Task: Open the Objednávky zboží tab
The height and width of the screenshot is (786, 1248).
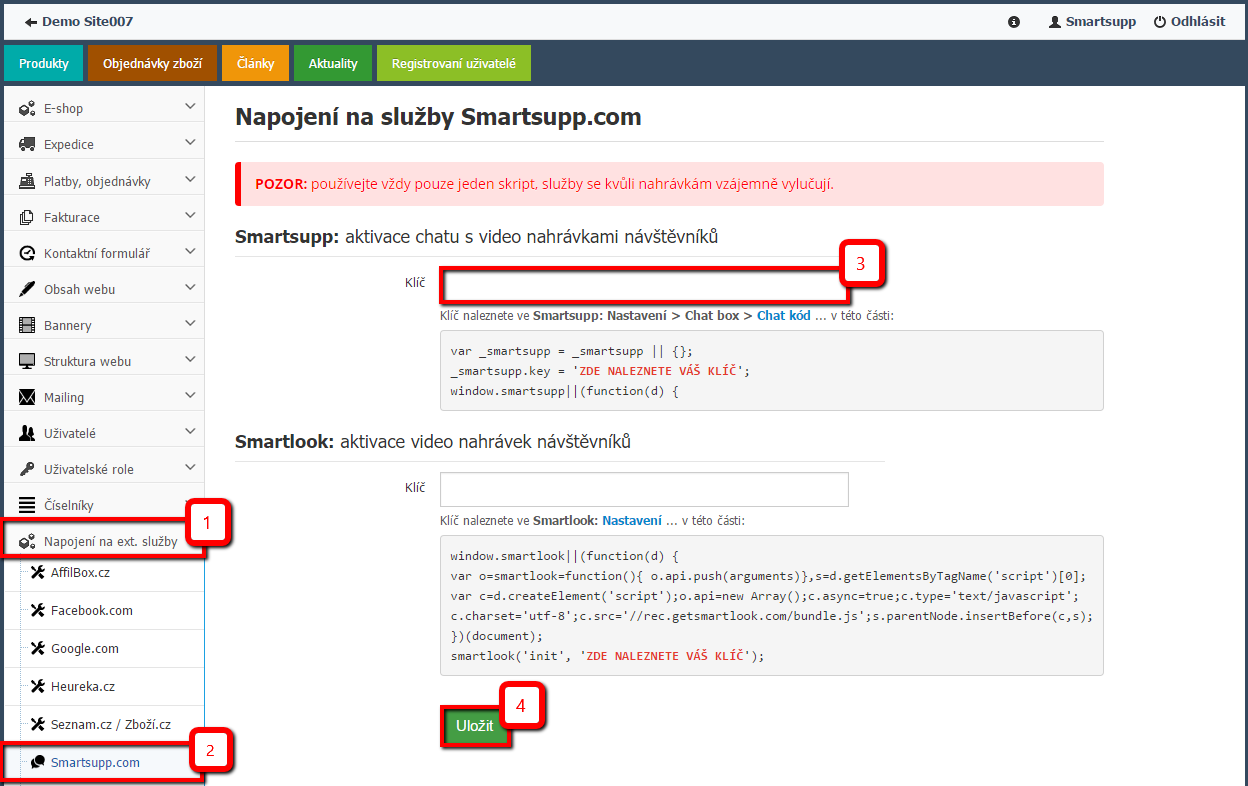Action: 152,63
